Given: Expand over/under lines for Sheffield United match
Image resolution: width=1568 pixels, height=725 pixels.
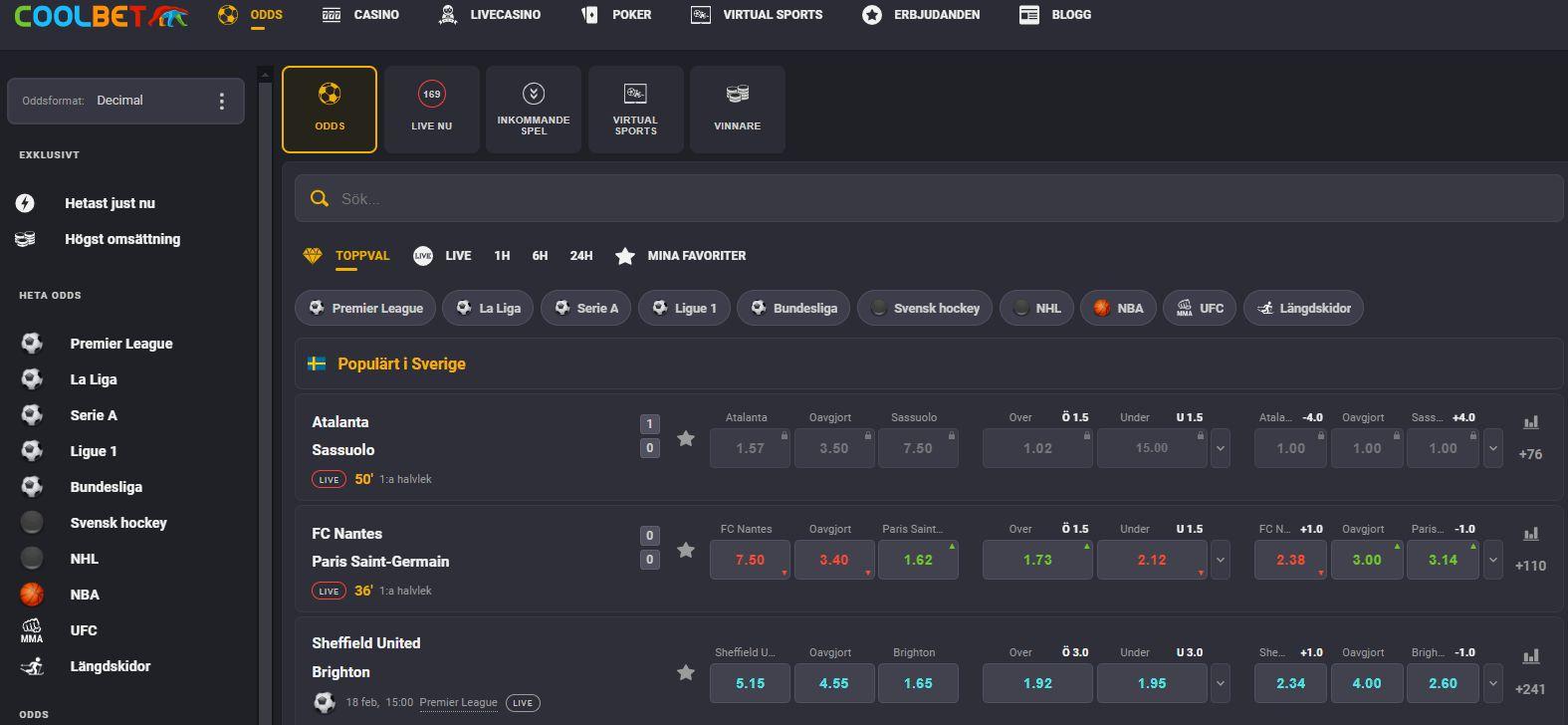Looking at the screenshot, I should pyautogui.click(x=1221, y=683).
